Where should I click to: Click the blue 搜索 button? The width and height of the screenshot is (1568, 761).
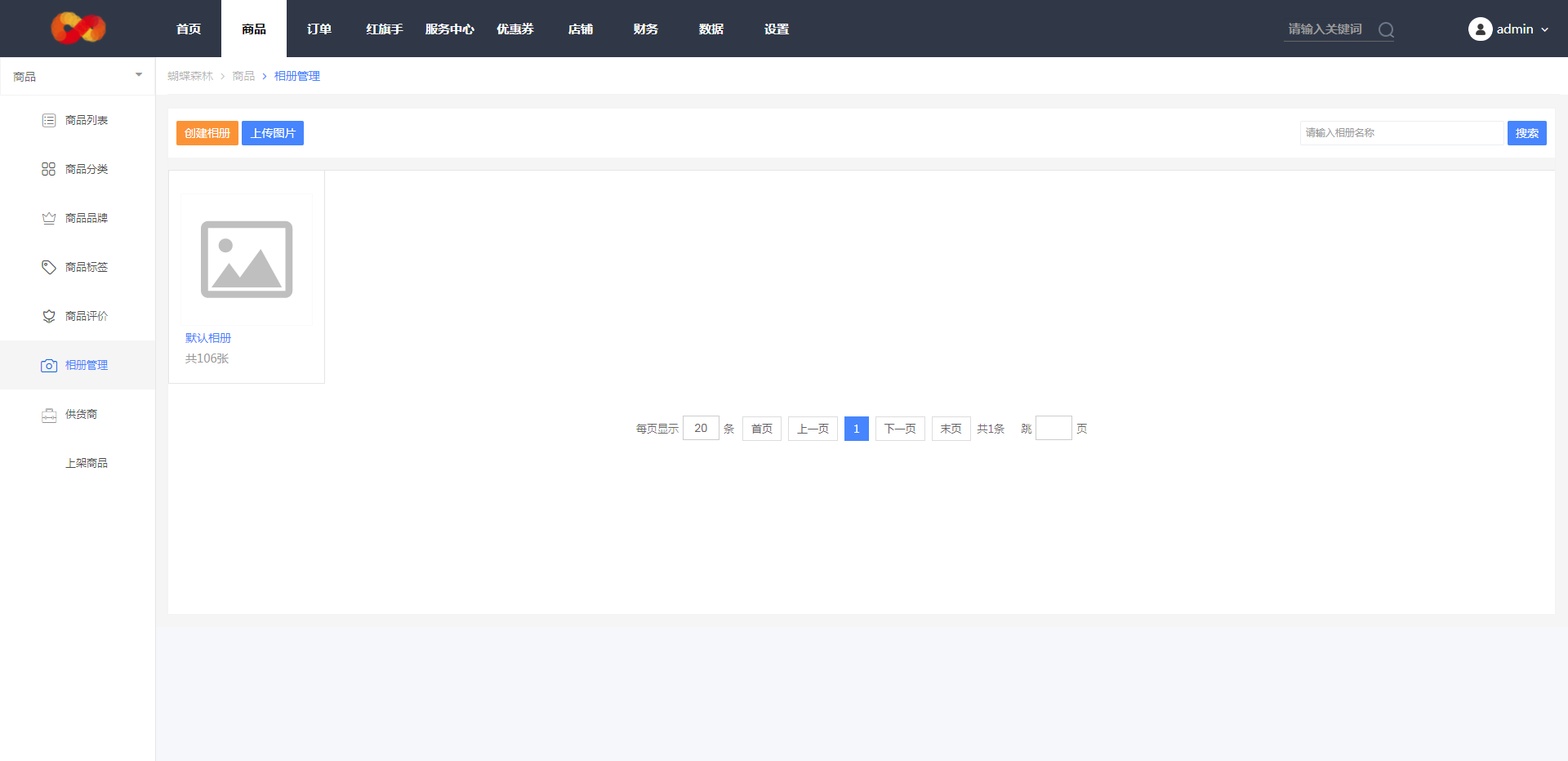[x=1527, y=133]
